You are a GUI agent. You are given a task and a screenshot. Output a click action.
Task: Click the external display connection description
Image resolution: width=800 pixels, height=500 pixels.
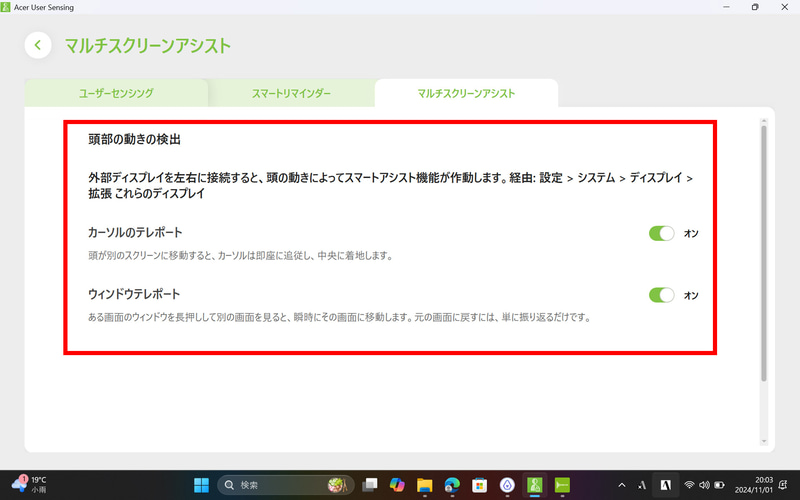coord(391,185)
